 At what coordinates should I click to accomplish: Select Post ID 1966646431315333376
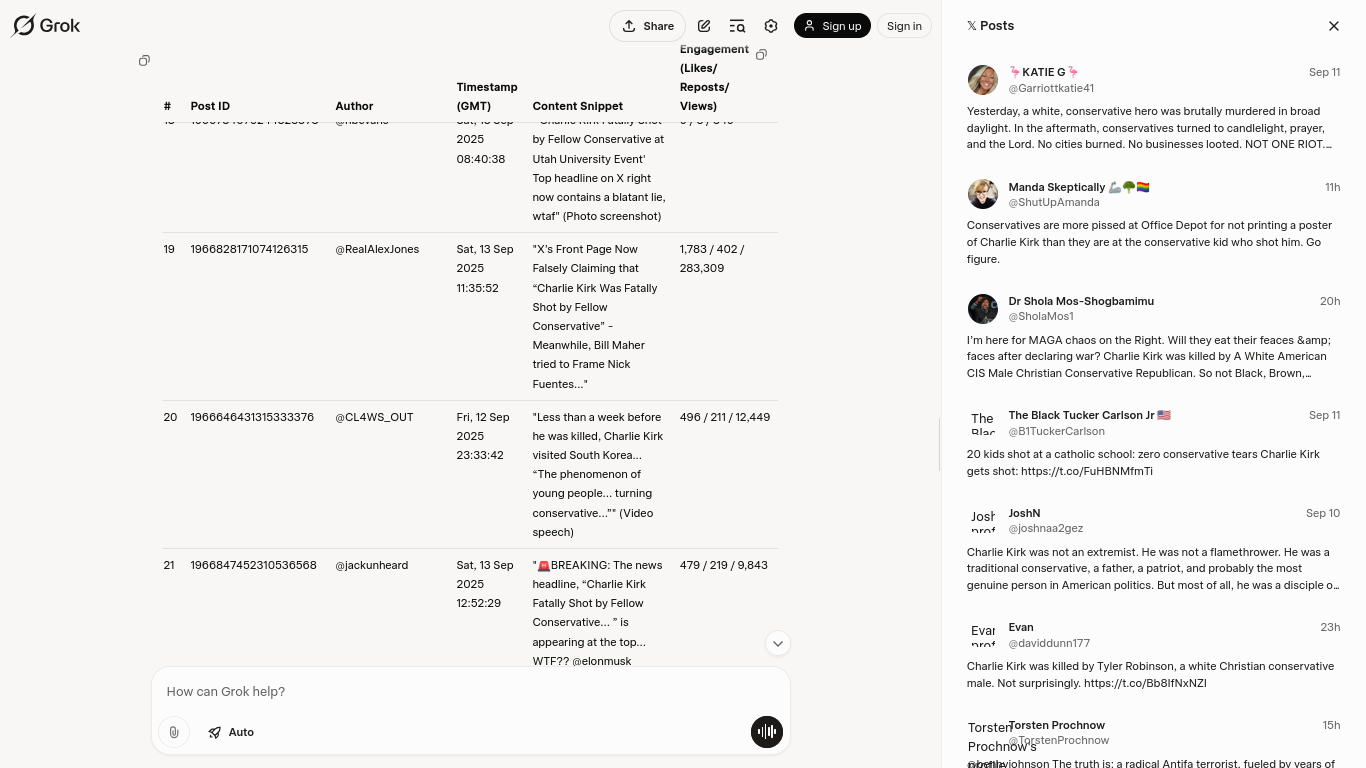coord(252,417)
